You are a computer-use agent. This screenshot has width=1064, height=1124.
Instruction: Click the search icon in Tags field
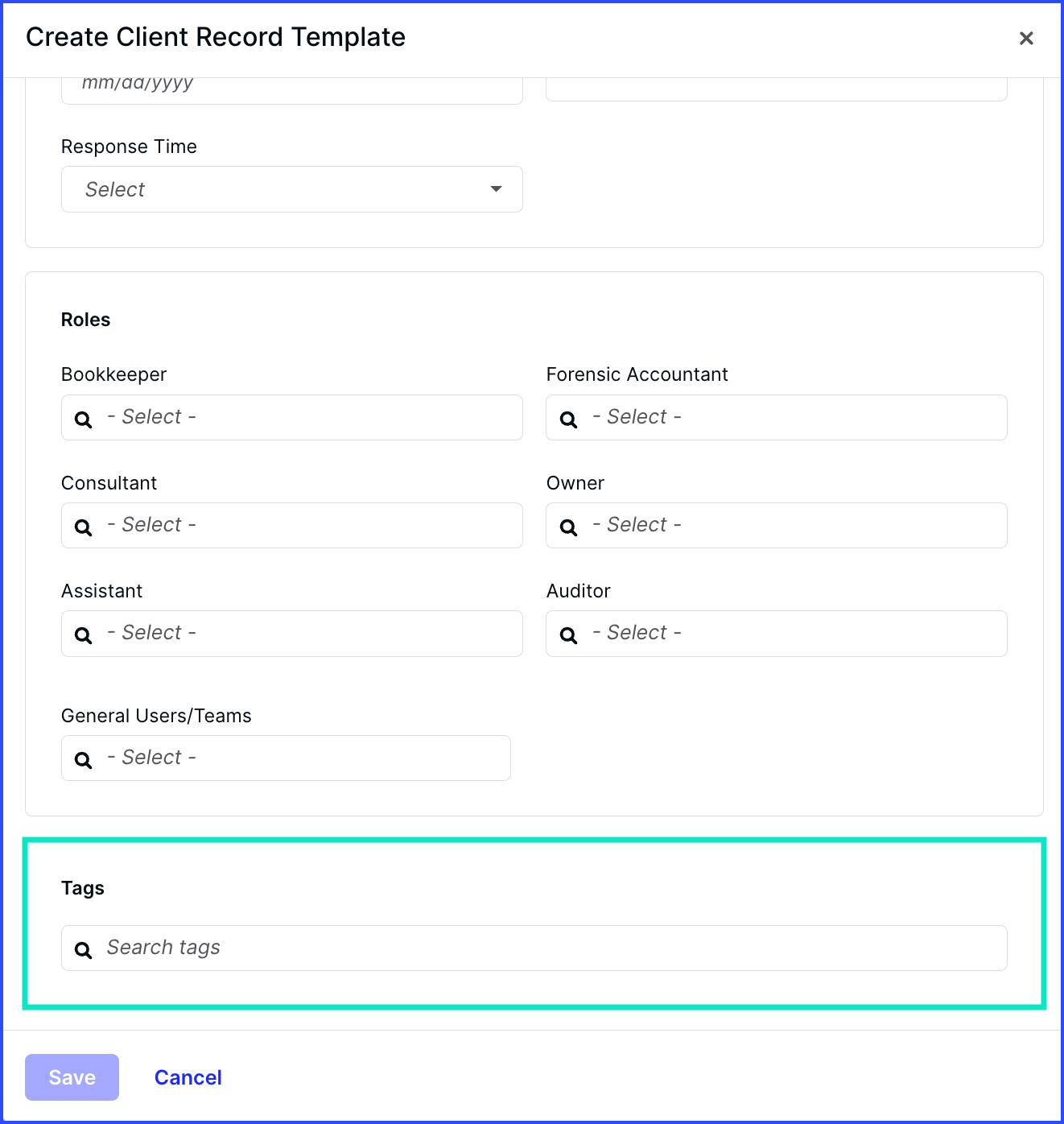click(x=83, y=948)
